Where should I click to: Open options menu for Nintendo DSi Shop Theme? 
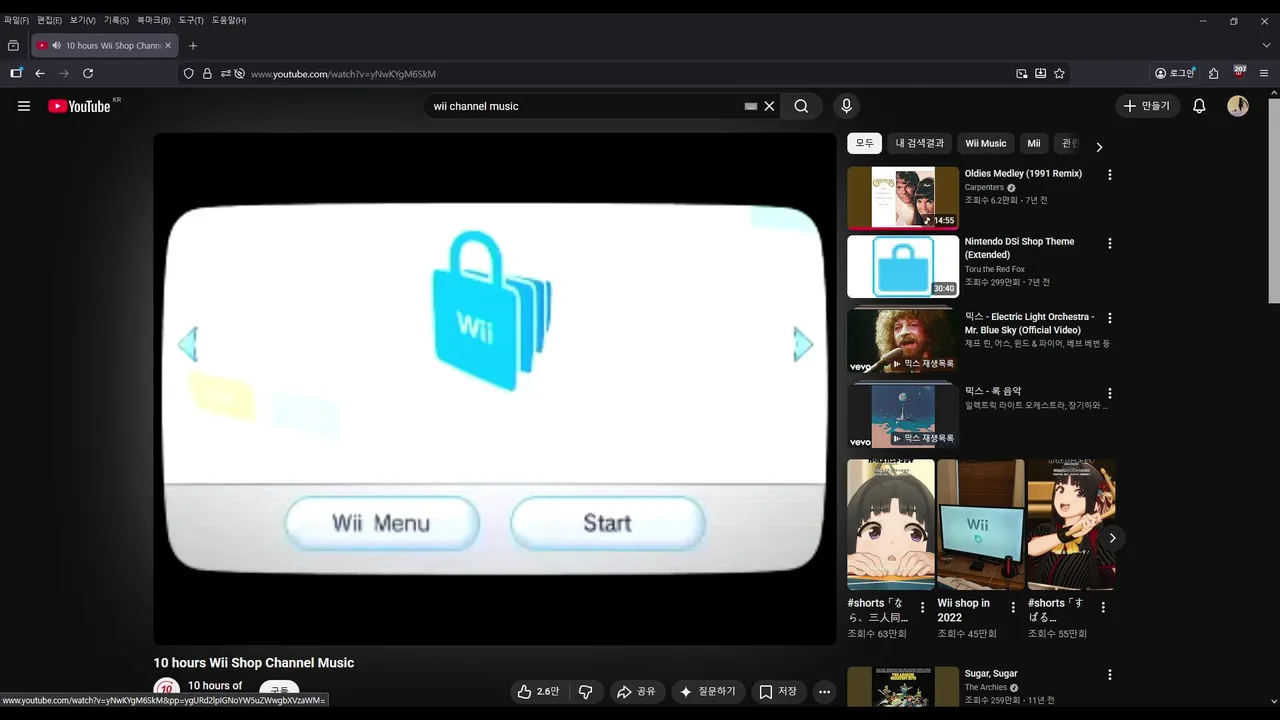1109,243
